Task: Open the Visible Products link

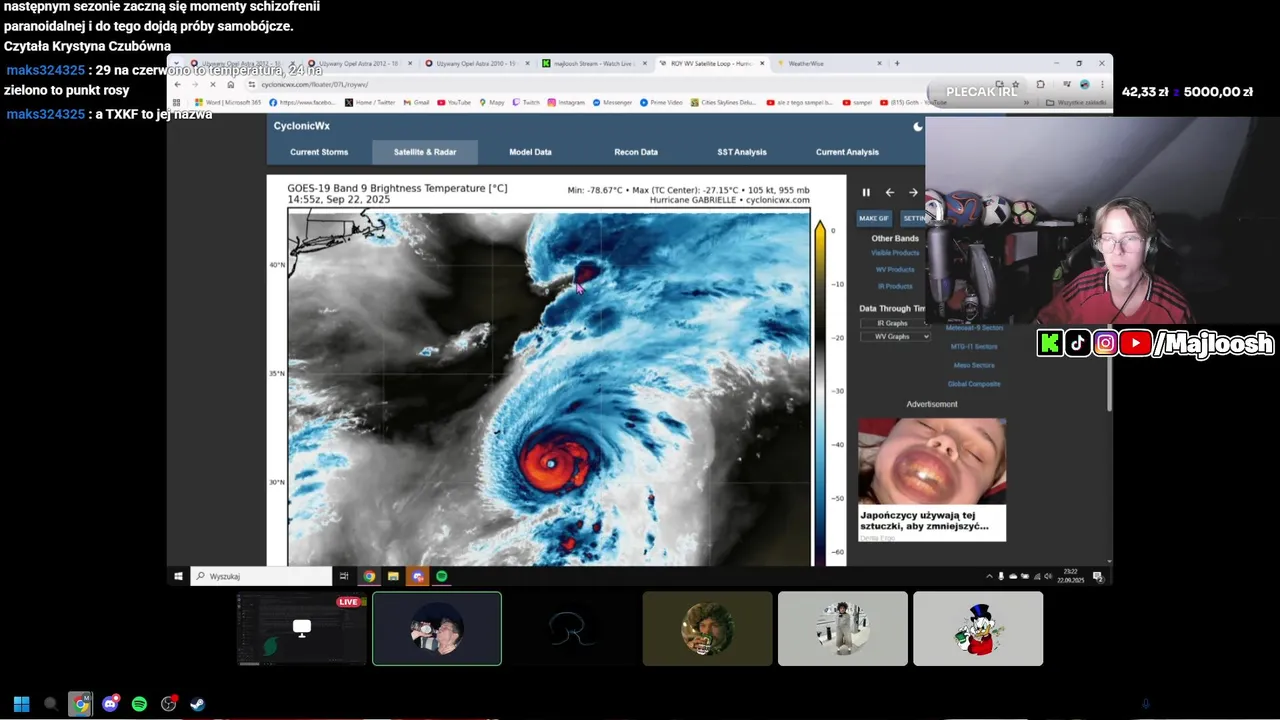Action: (895, 253)
